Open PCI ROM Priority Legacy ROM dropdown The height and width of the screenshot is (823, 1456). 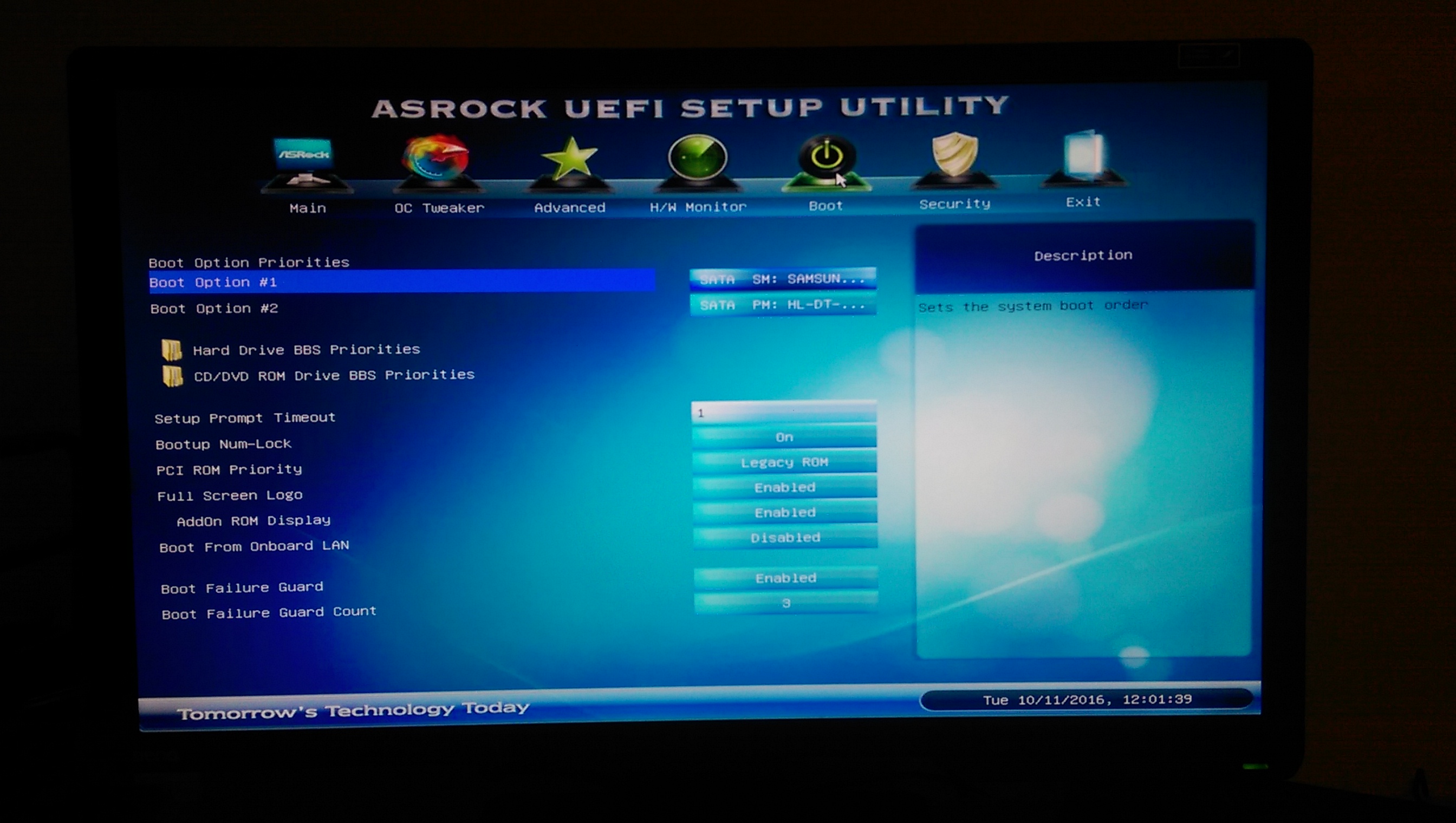(x=784, y=462)
